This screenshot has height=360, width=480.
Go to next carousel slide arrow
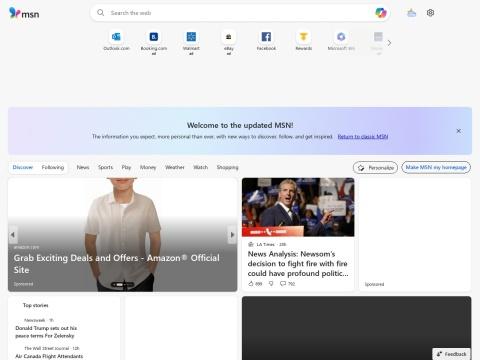click(232, 235)
